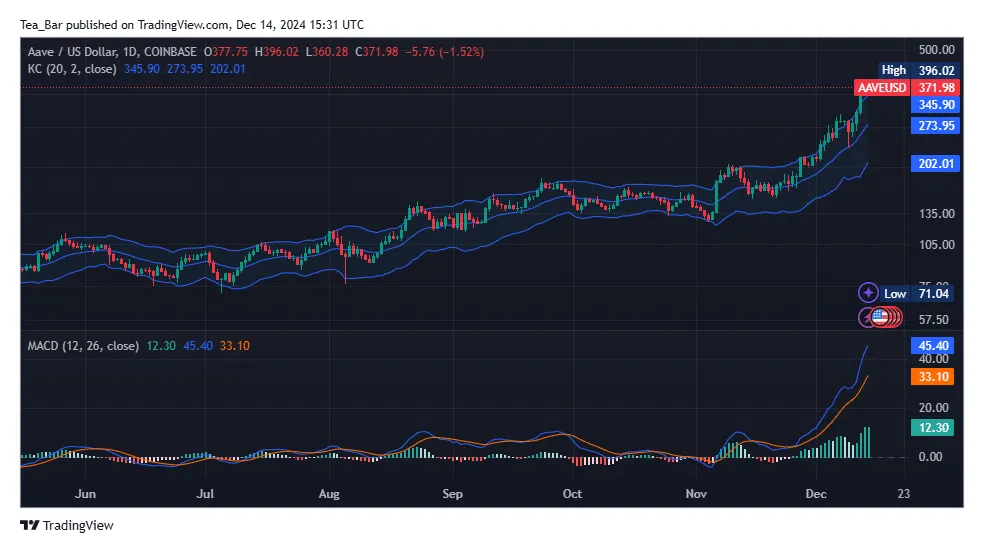Click the Sep label on time axis
The width and height of the screenshot is (984, 553).
tap(452, 494)
